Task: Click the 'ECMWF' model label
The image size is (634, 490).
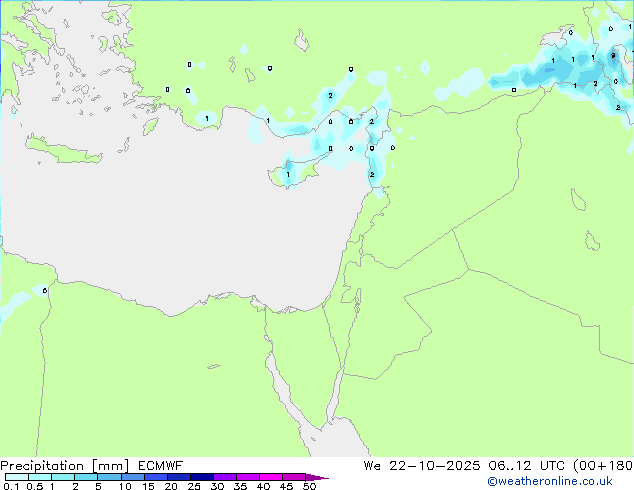Action: click(x=160, y=466)
